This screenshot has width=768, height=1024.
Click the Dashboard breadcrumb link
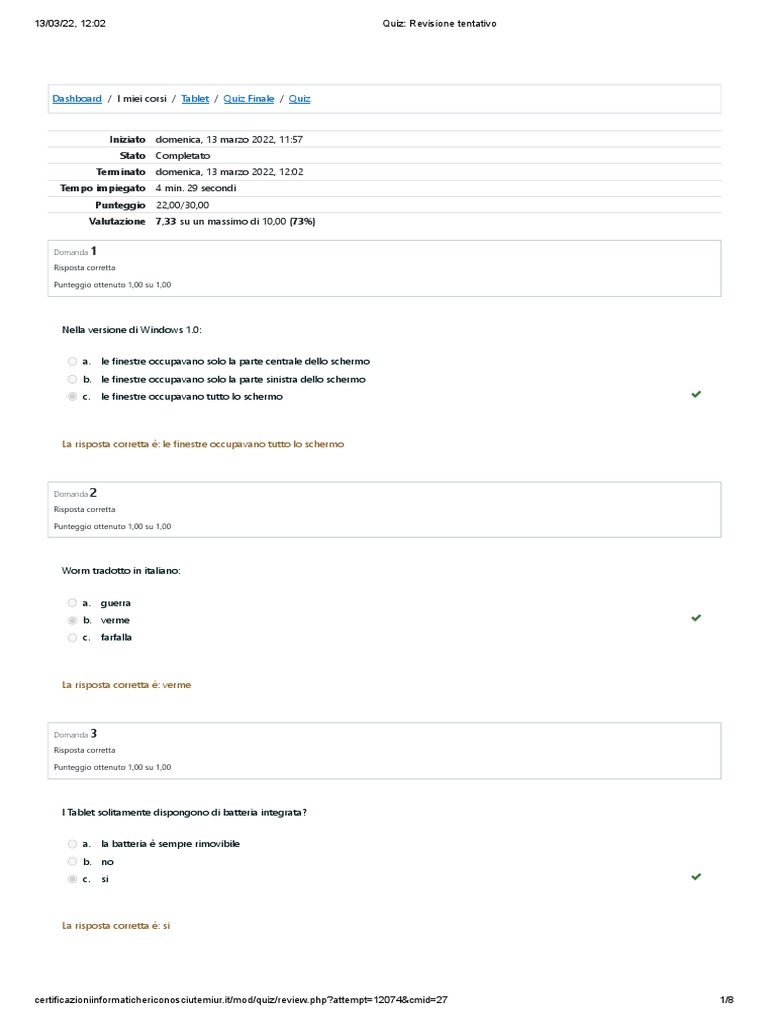(77, 99)
